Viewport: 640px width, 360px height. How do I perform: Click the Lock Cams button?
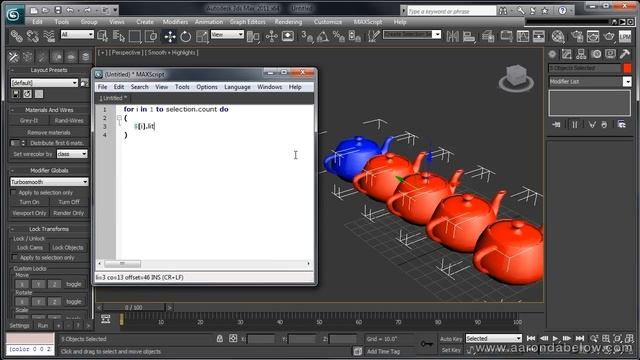click(x=30, y=248)
